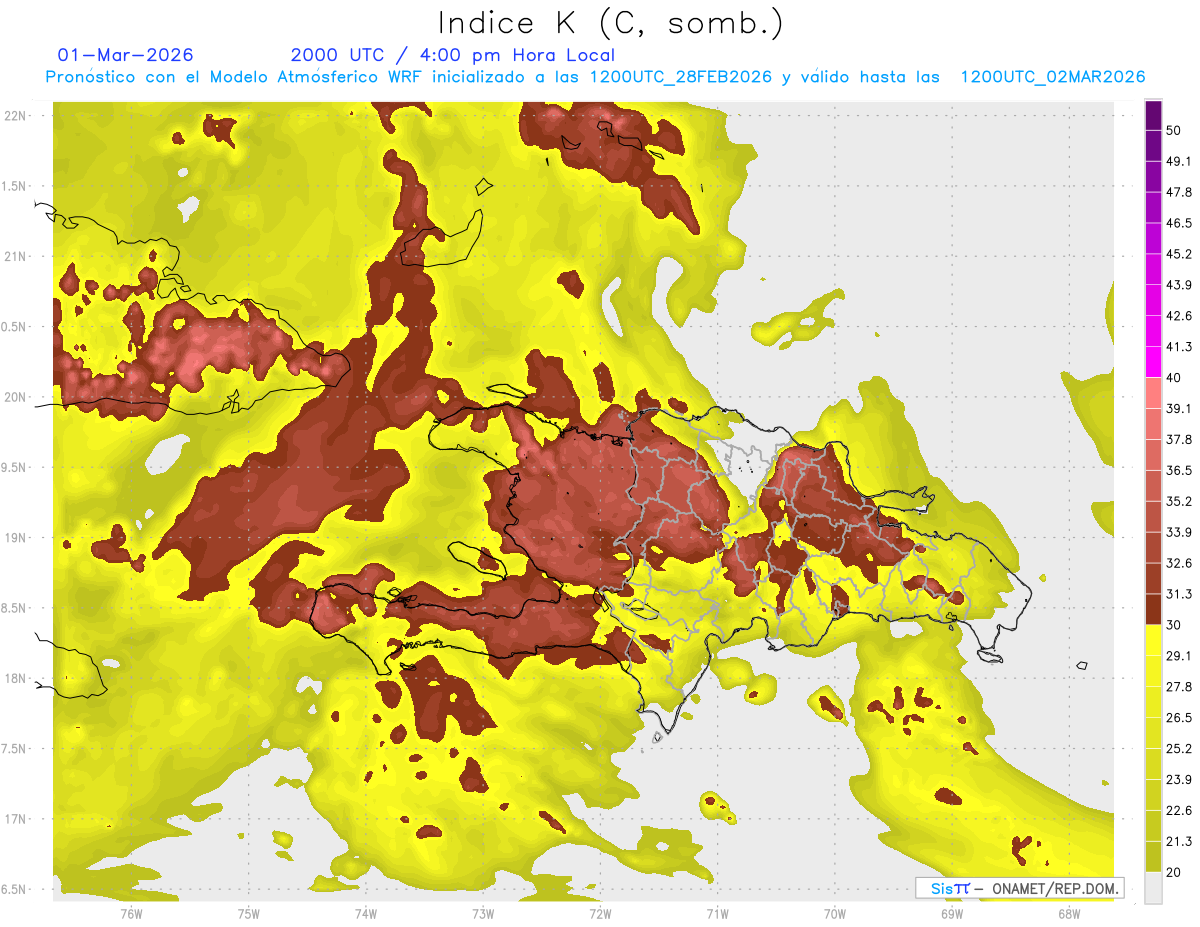Click the colorbar value label 40
Image resolution: width=1200 pixels, height=927 pixels.
point(1173,377)
